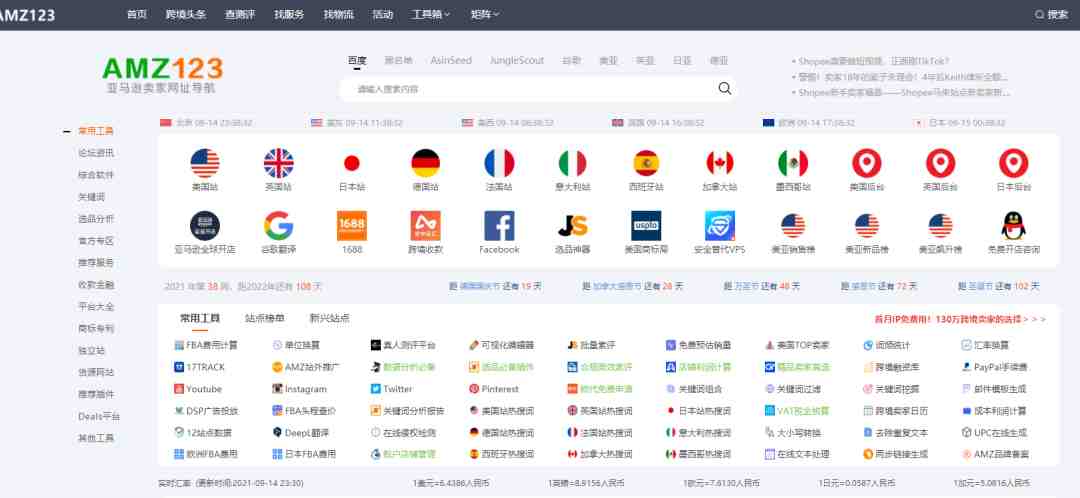
Task: Open the 美亚飙升榜 flag icon
Action: [x=940, y=225]
